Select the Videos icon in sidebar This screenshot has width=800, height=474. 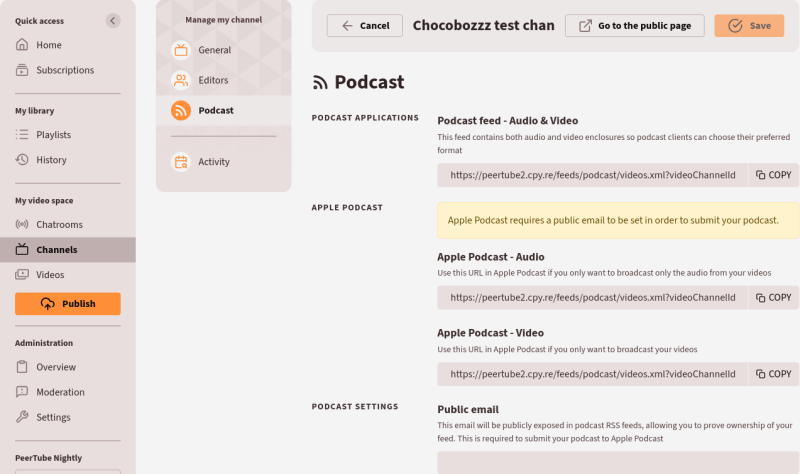tap(22, 275)
